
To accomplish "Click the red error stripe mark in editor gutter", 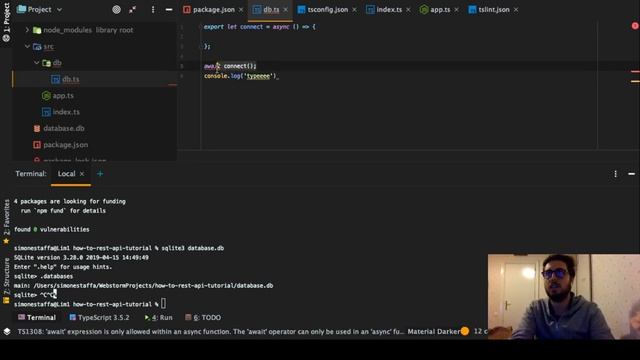I will pyautogui.click(x=635, y=72).
